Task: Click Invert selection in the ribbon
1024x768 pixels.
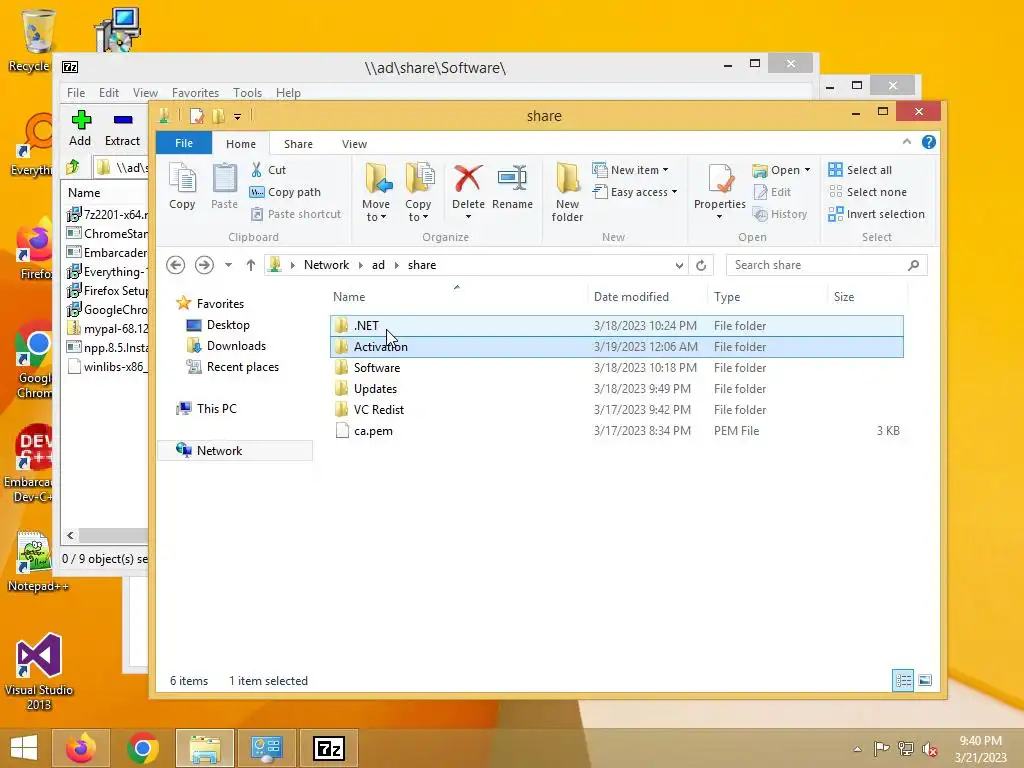Action: pos(876,214)
